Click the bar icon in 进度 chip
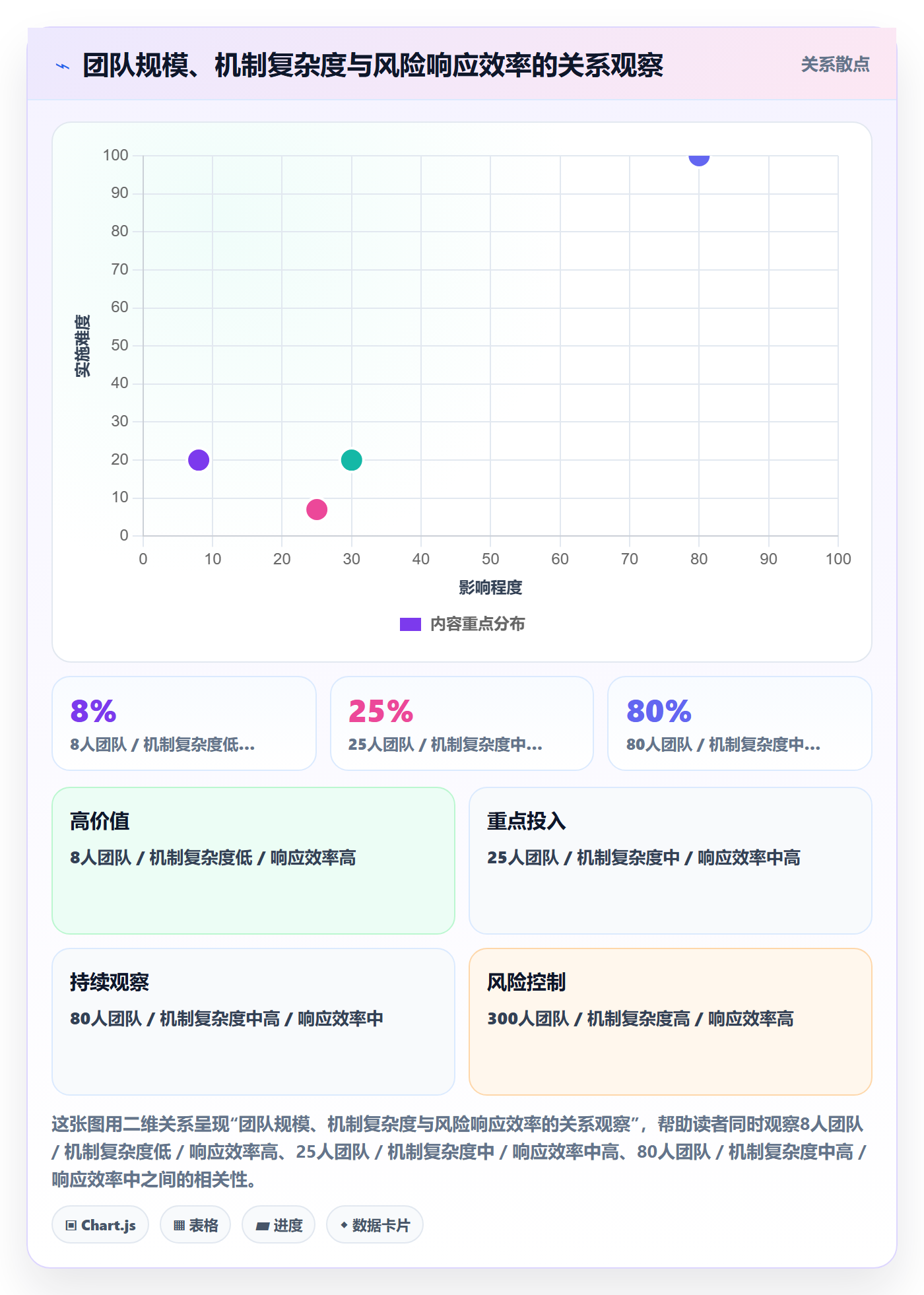Screen dimensions: 924x1295 pyautogui.click(x=263, y=1226)
